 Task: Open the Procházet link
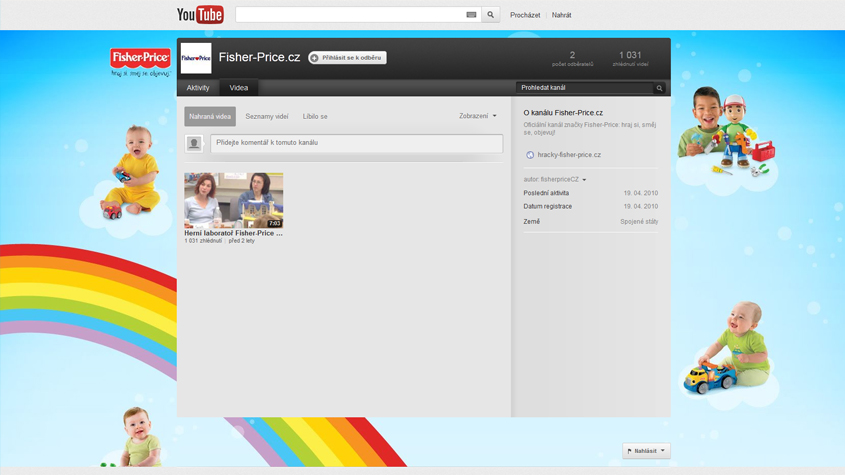[525, 15]
